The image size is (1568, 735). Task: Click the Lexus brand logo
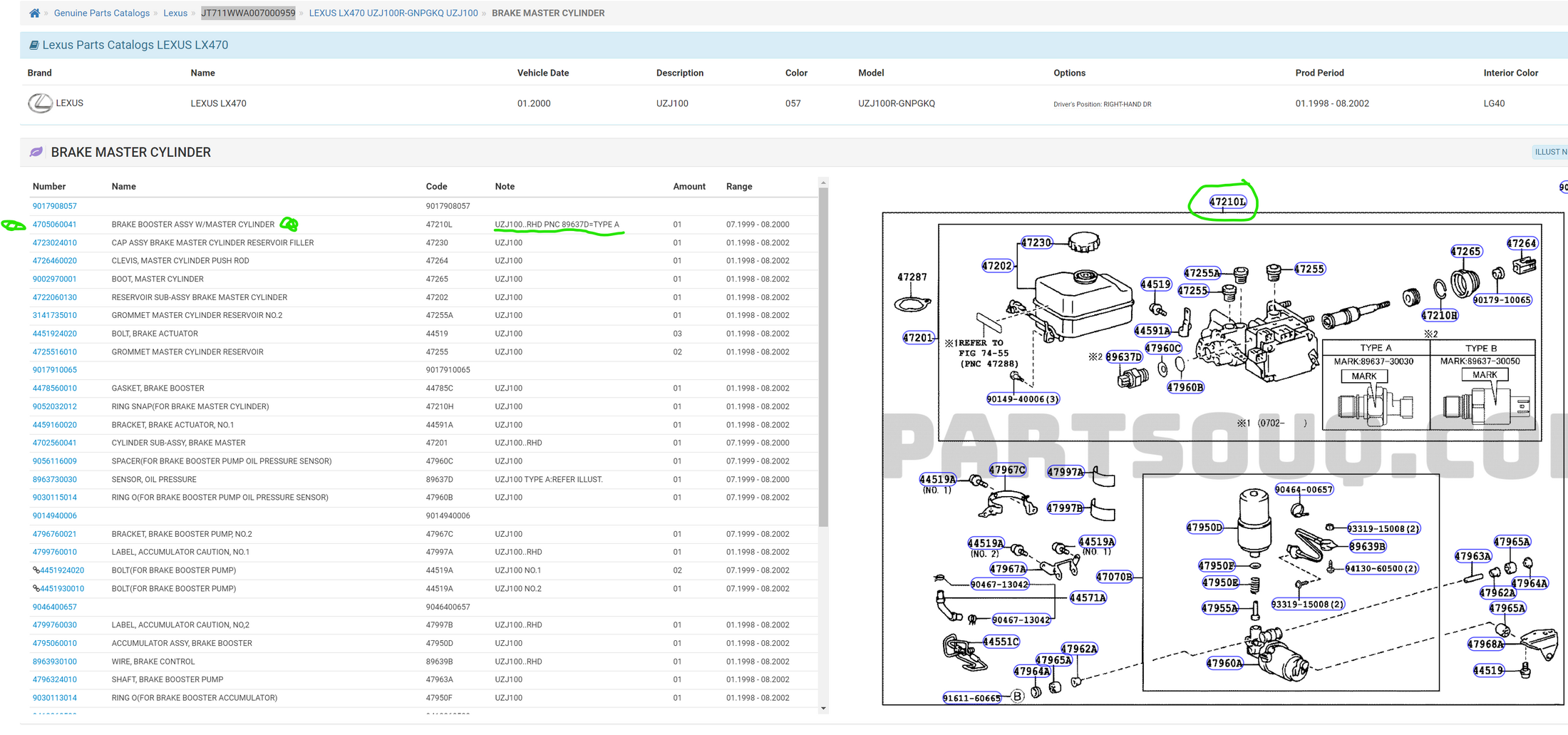(x=40, y=103)
